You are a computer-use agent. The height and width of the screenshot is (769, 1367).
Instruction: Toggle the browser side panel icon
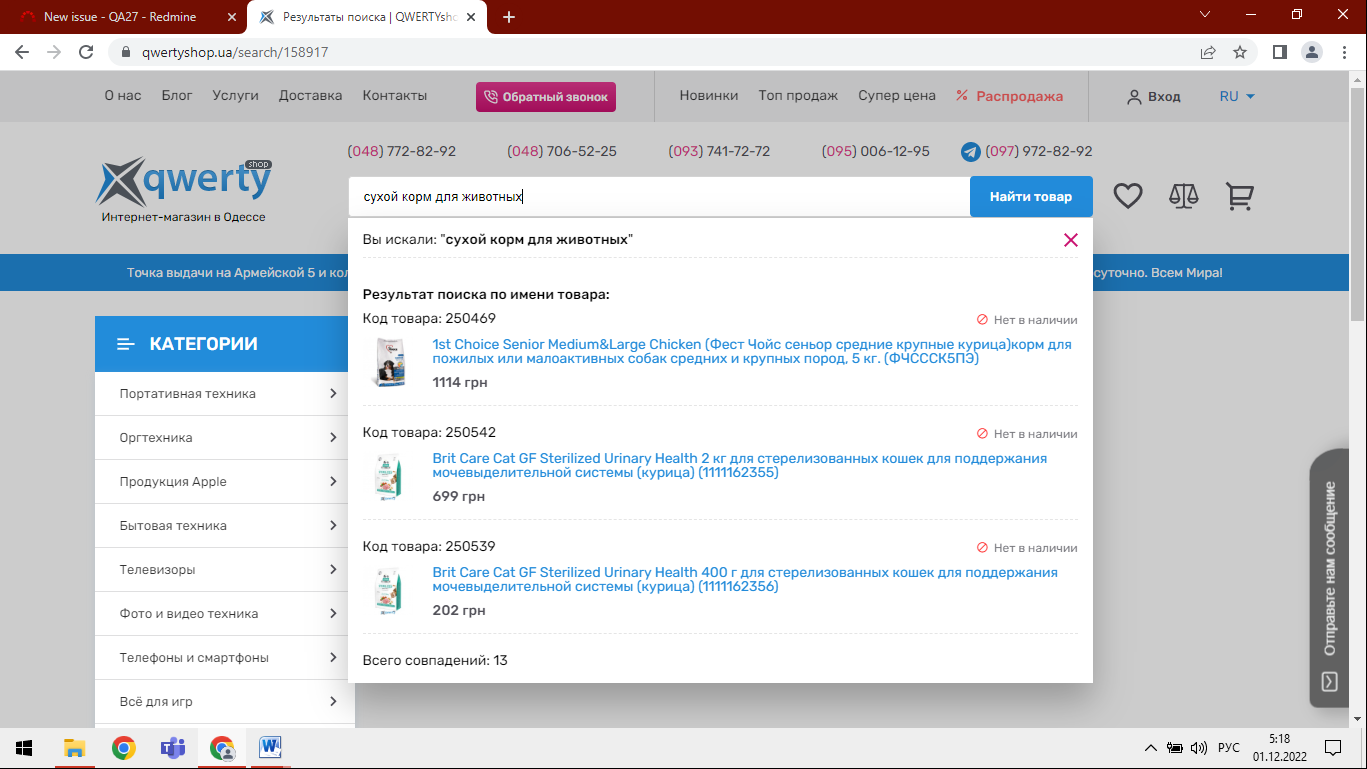[x=1279, y=52]
